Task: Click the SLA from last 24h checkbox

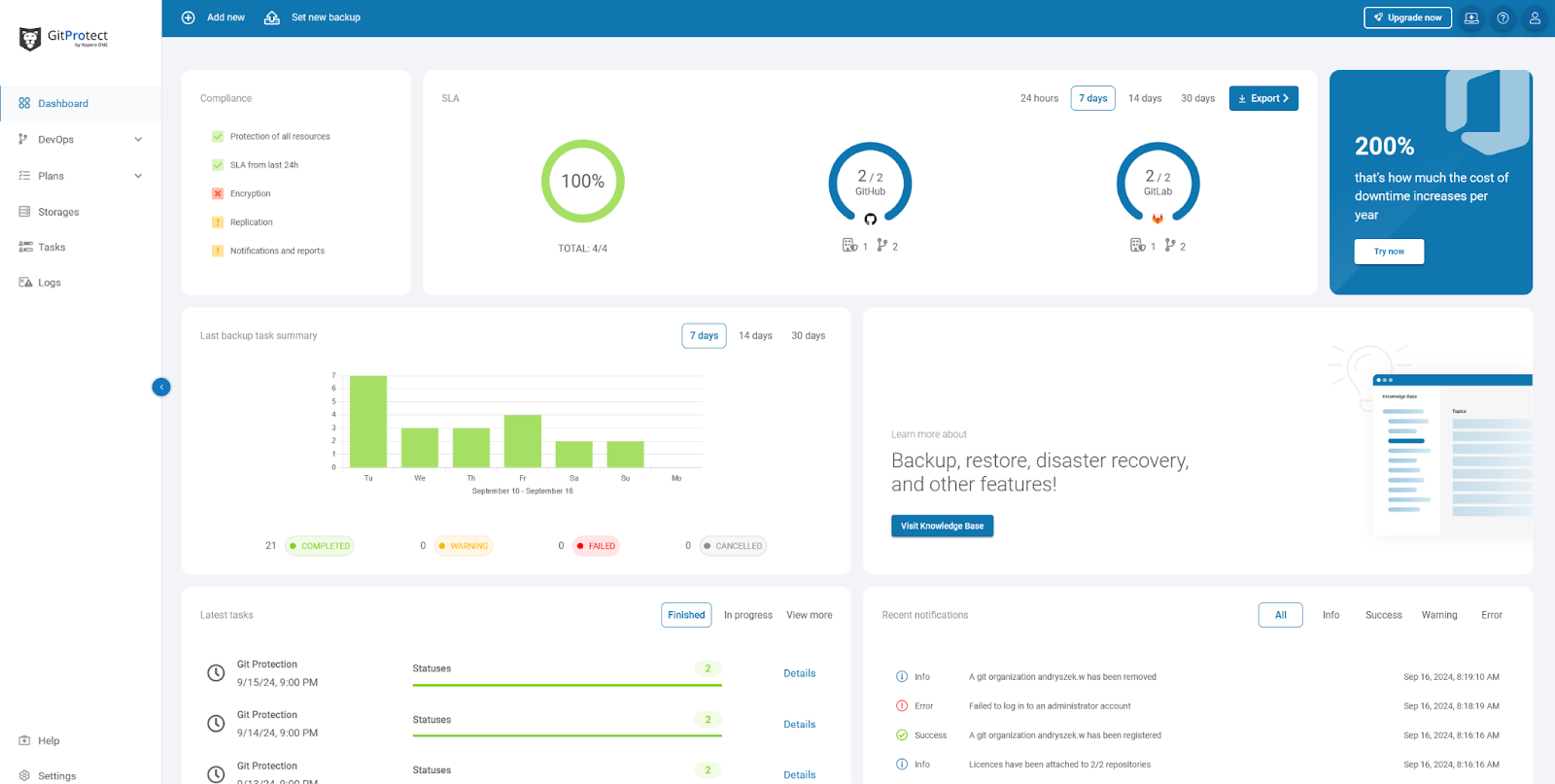Action: click(x=218, y=165)
